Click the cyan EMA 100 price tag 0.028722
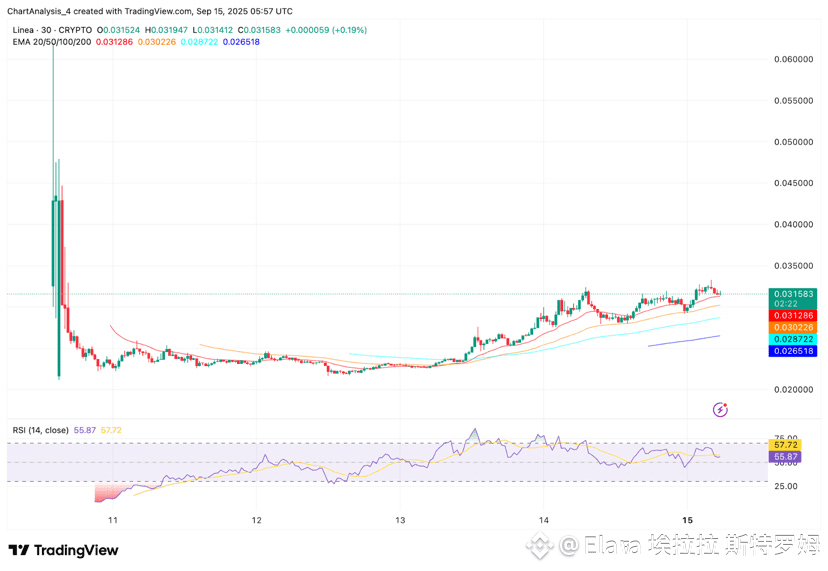The height and width of the screenshot is (571, 828). [x=793, y=339]
